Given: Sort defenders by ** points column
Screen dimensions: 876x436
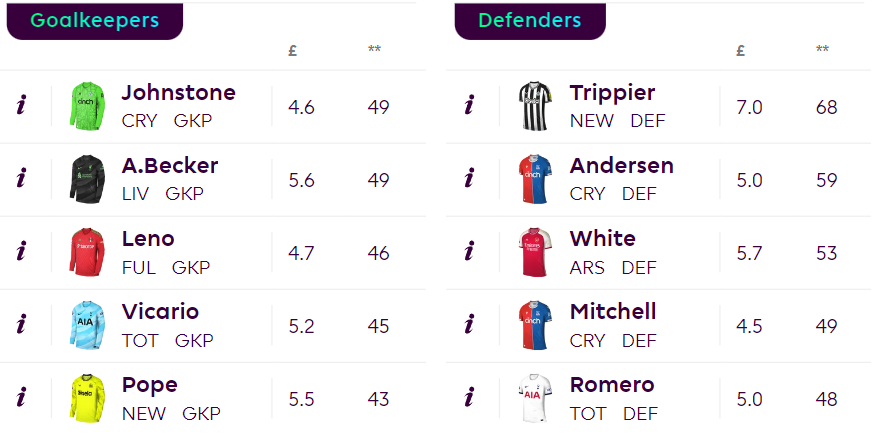Looking at the screenshot, I should [x=822, y=49].
